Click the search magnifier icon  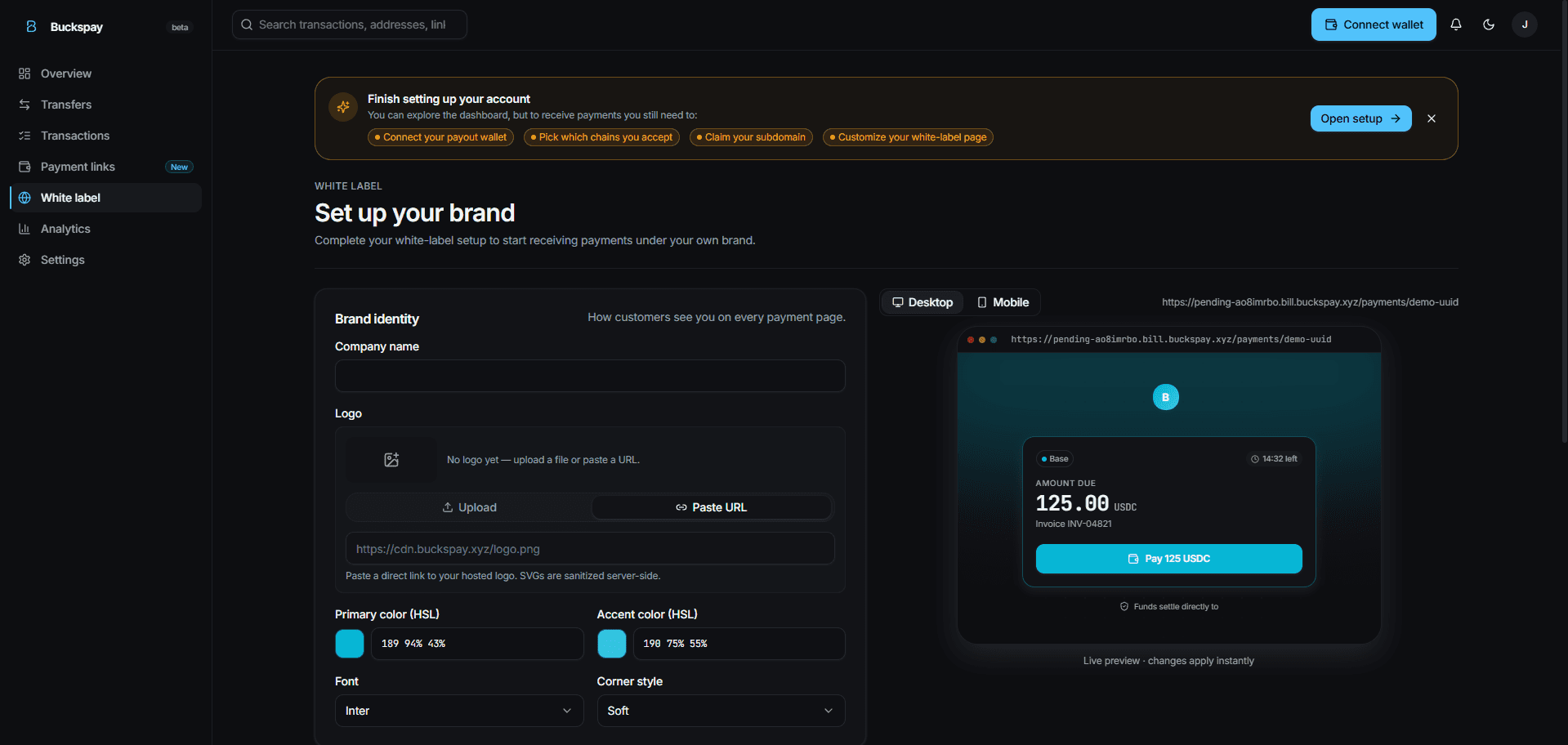click(x=247, y=25)
